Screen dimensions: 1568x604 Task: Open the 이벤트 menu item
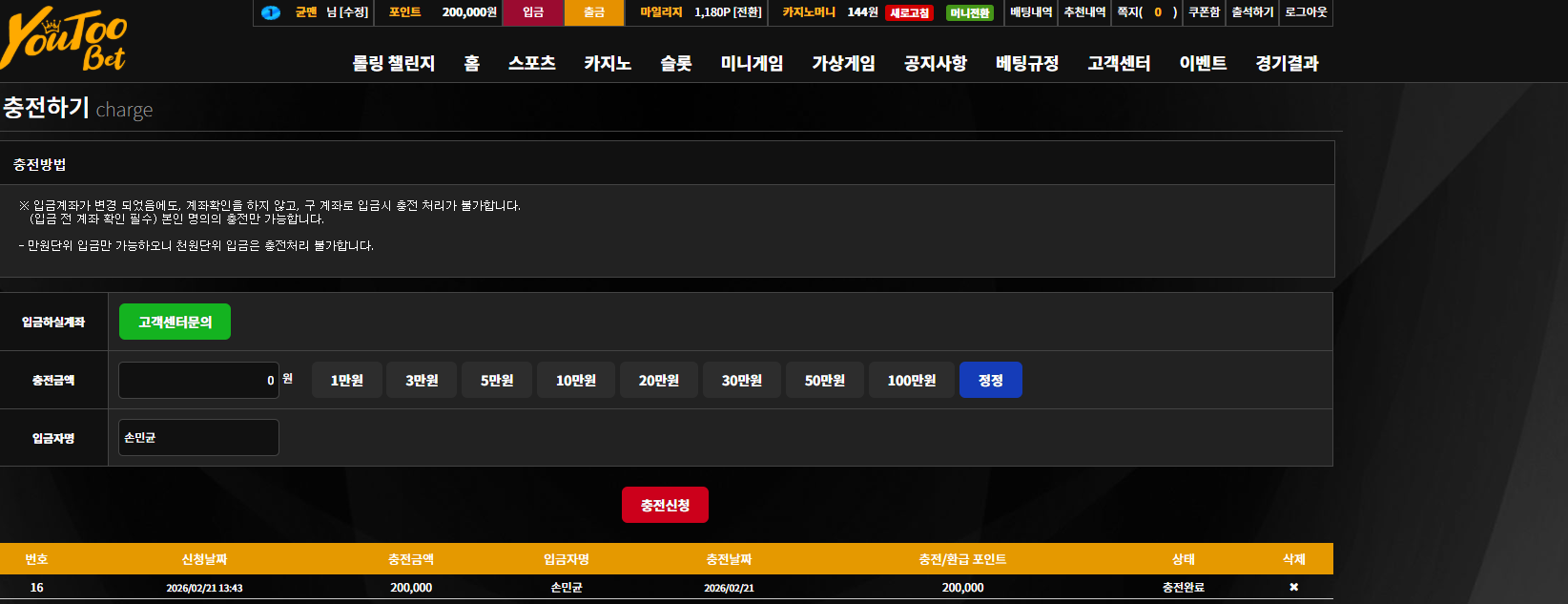point(1203,63)
